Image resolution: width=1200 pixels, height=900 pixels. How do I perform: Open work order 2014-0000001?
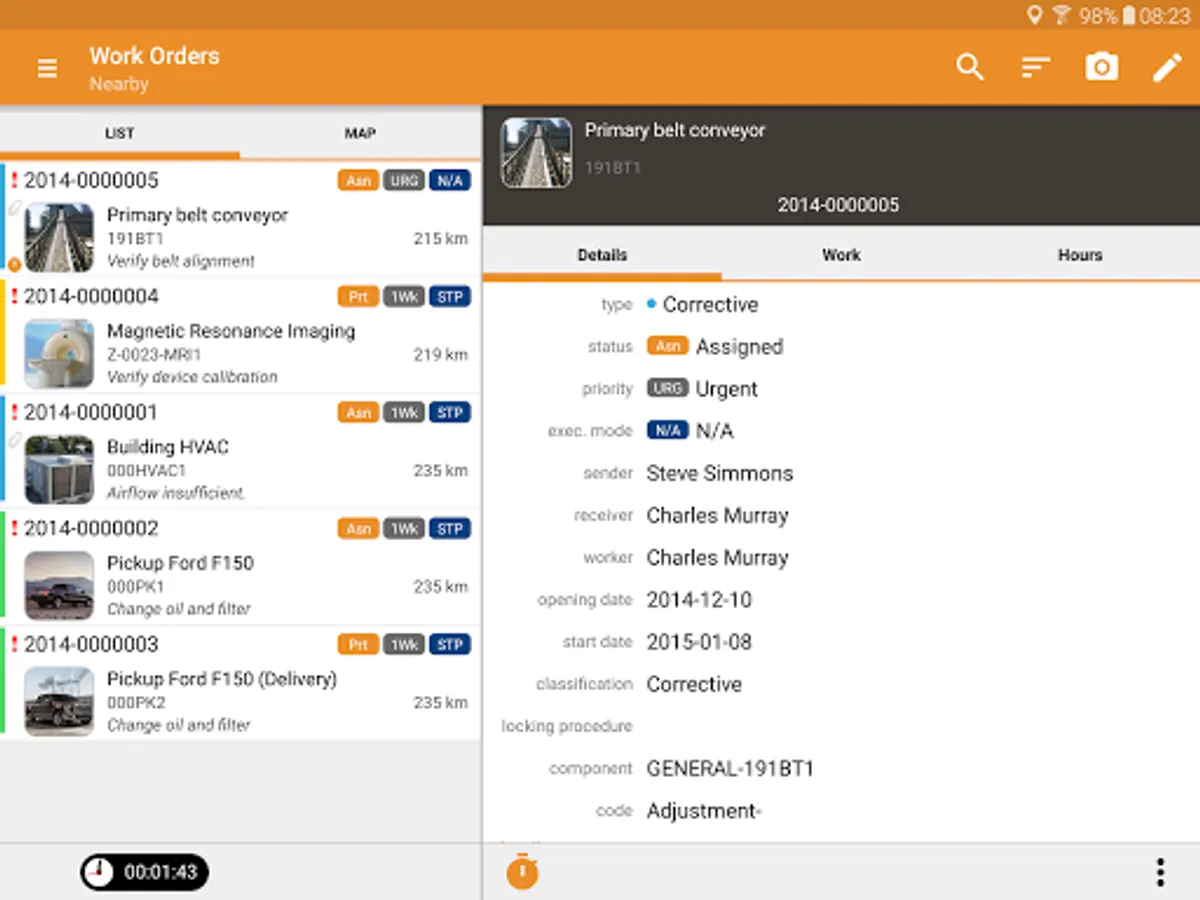tap(240, 451)
